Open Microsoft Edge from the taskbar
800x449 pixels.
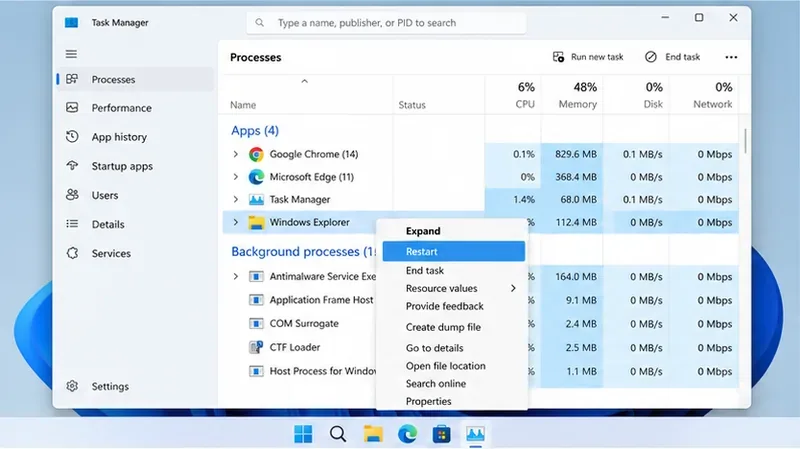click(407, 434)
